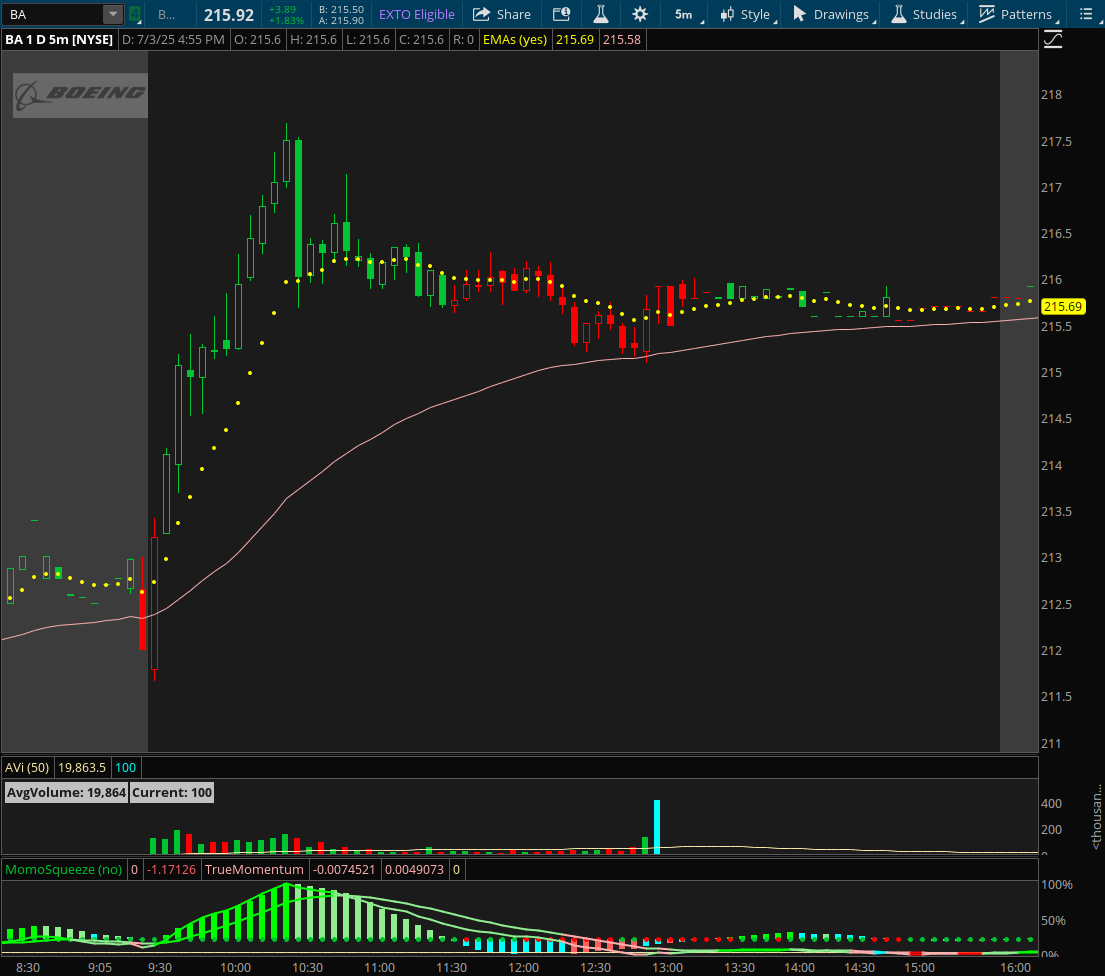
Task: Click the 'AVi (50)' volume study label
Action: click(27, 767)
